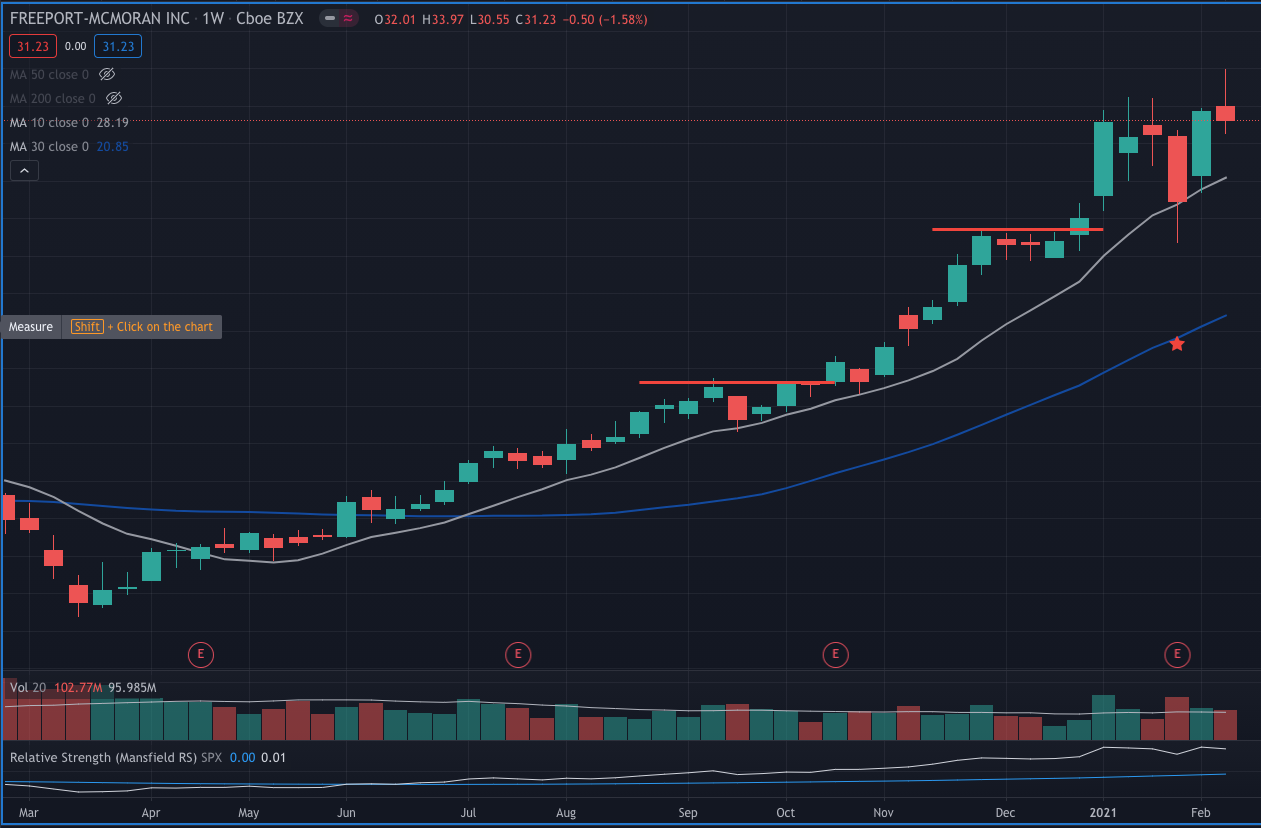
Task: Click the low value L30.55
Action: [x=489, y=19]
